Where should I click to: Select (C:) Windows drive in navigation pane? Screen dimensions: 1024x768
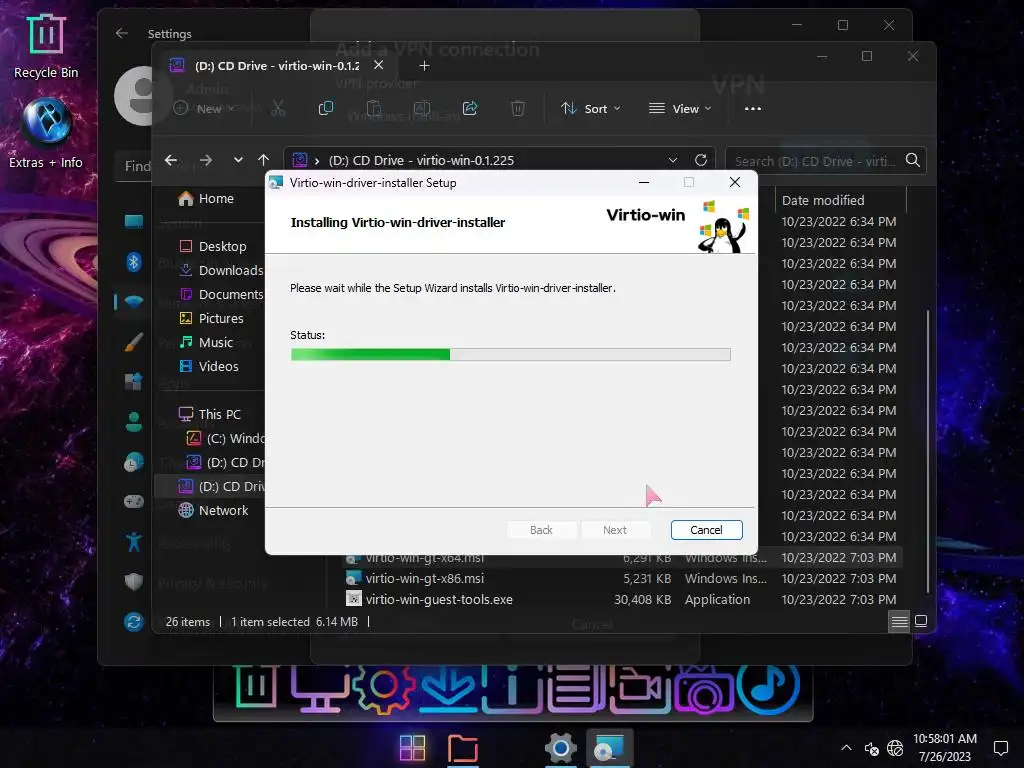pyautogui.click(x=225, y=438)
